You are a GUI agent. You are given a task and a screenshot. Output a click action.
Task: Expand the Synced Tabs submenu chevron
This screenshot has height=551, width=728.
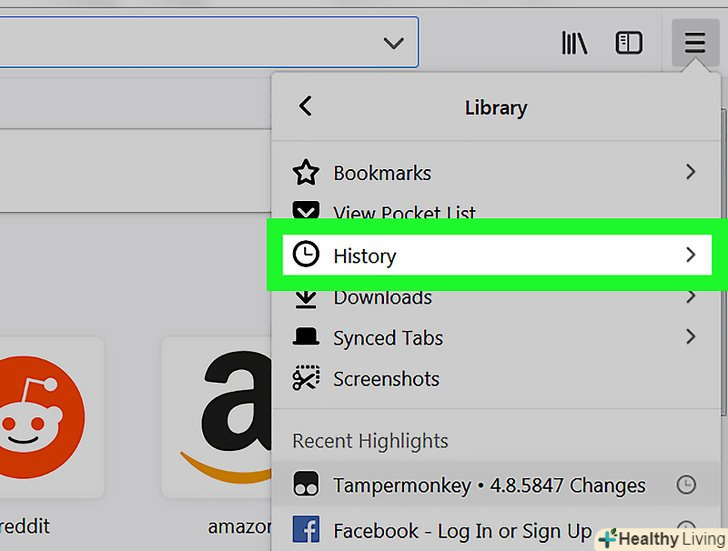coord(690,338)
